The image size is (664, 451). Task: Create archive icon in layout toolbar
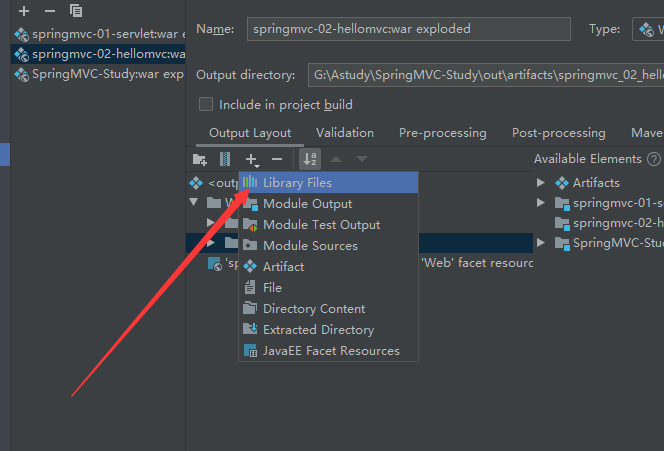coord(225,159)
